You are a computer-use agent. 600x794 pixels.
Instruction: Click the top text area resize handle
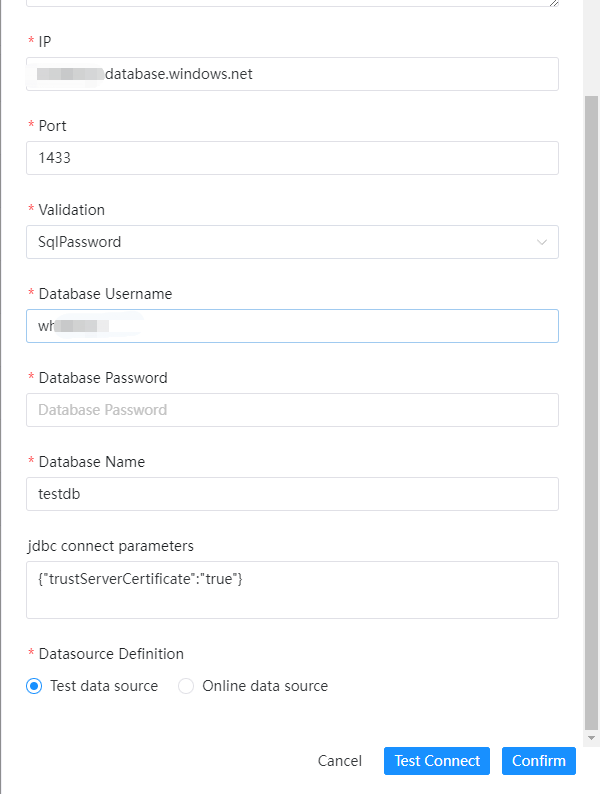[x=554, y=3]
